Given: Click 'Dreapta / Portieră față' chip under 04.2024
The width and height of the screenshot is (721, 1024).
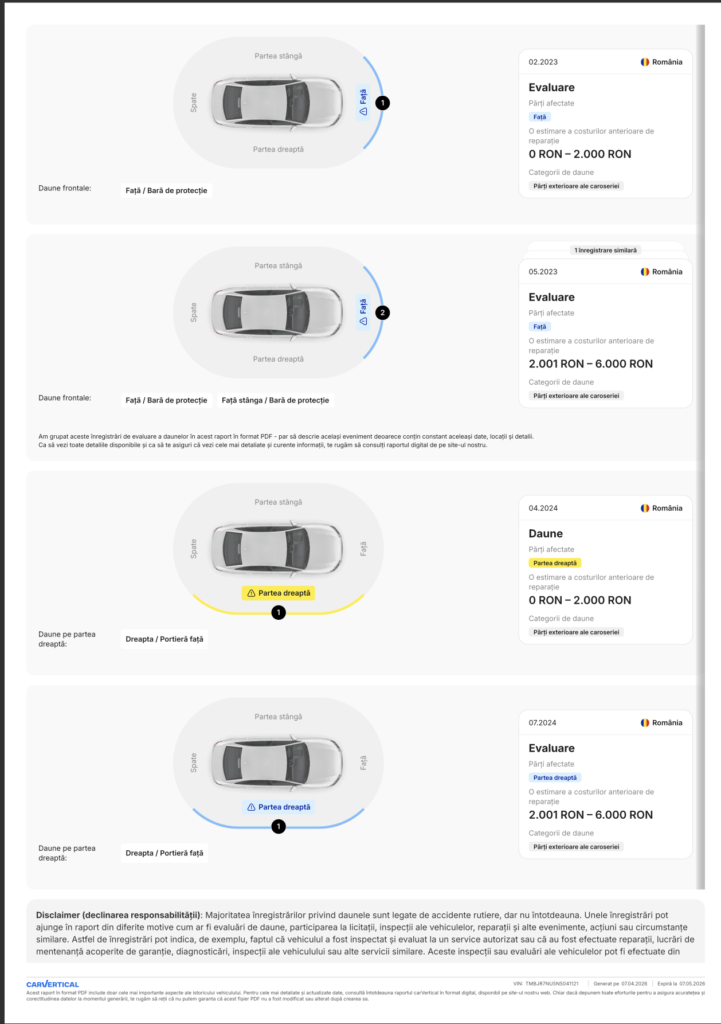Looking at the screenshot, I should (165, 639).
